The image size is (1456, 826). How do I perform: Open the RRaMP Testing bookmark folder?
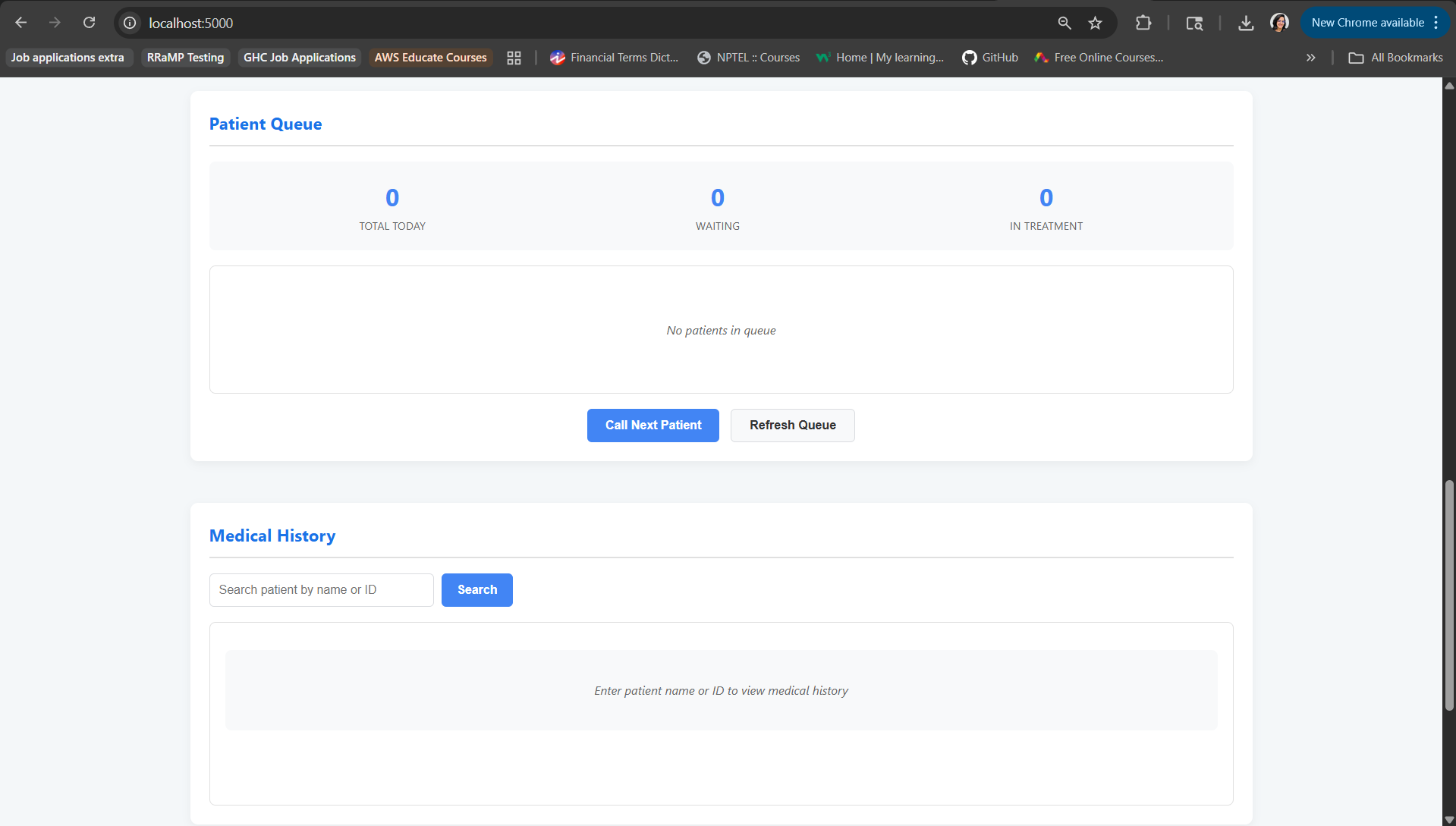click(185, 58)
